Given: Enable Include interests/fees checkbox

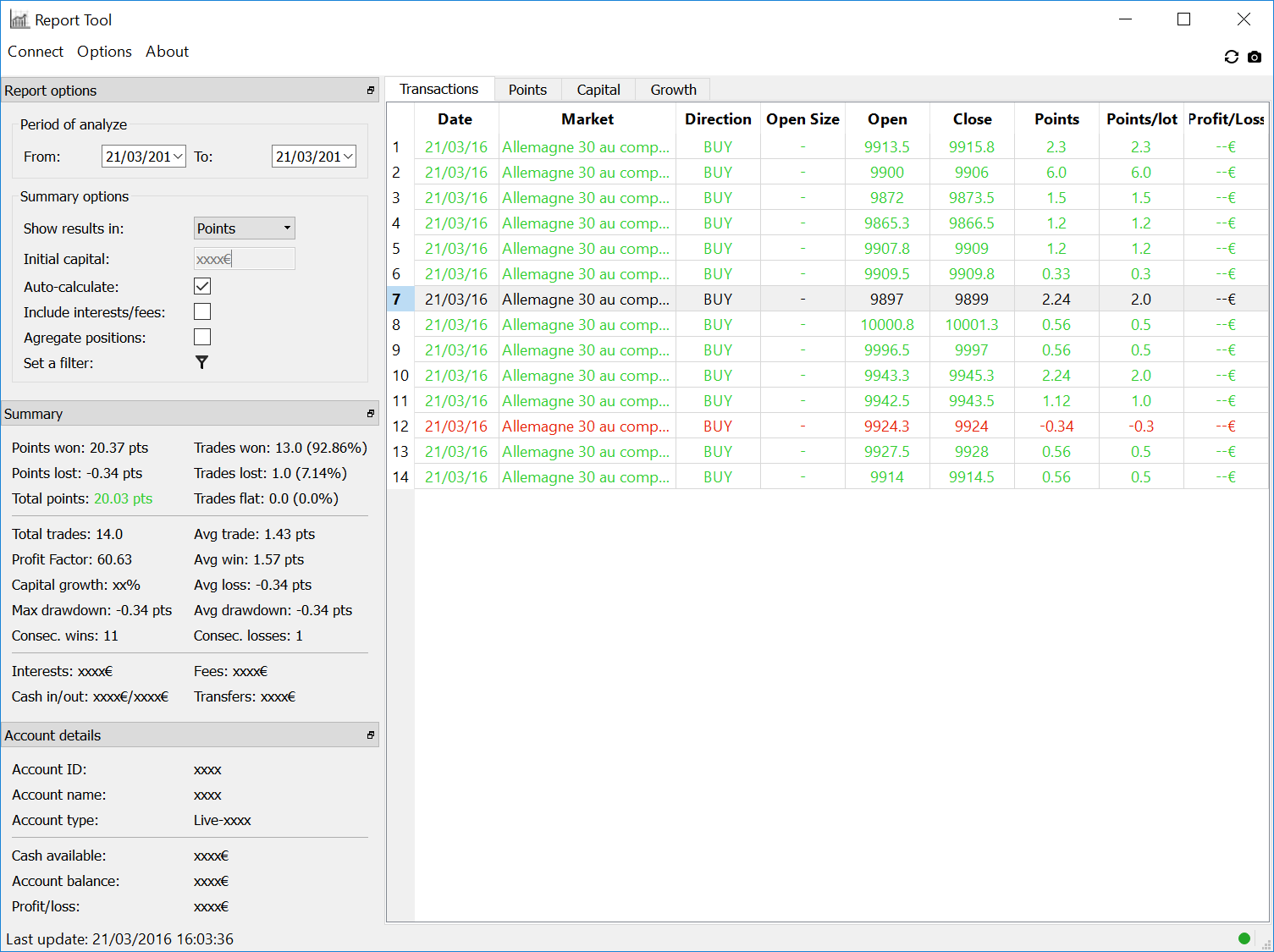Looking at the screenshot, I should point(202,311).
